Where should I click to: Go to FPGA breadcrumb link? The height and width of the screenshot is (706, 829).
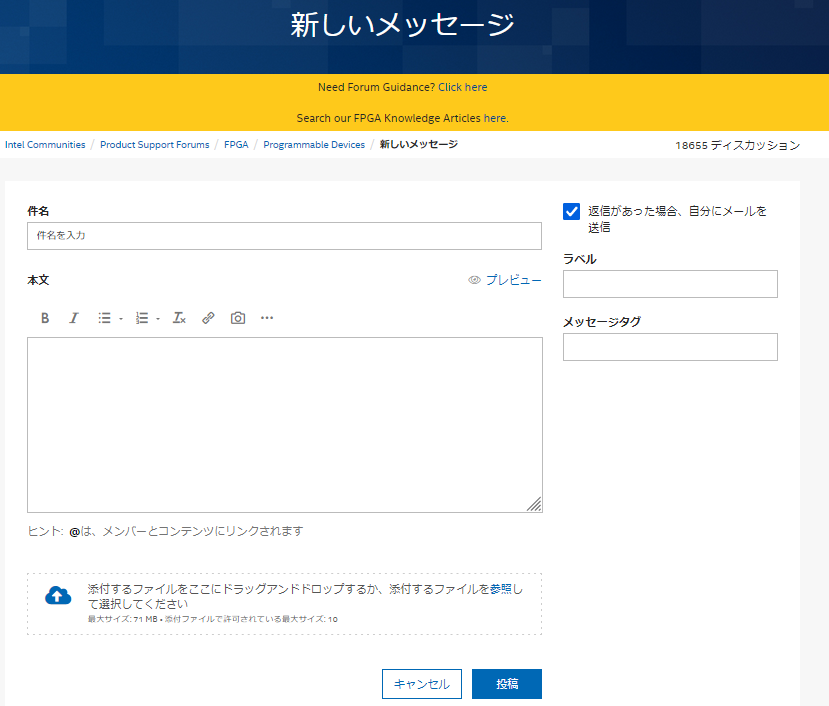pyautogui.click(x=236, y=144)
